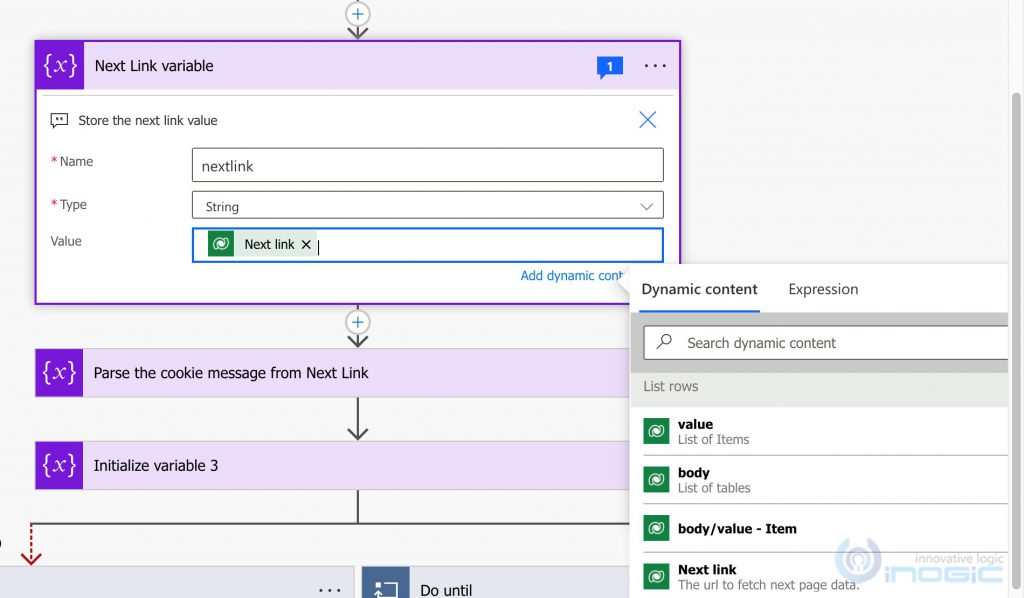Click the comment bubble icon above Name field
Image resolution: width=1024 pixels, height=598 pixels.
coord(60,119)
